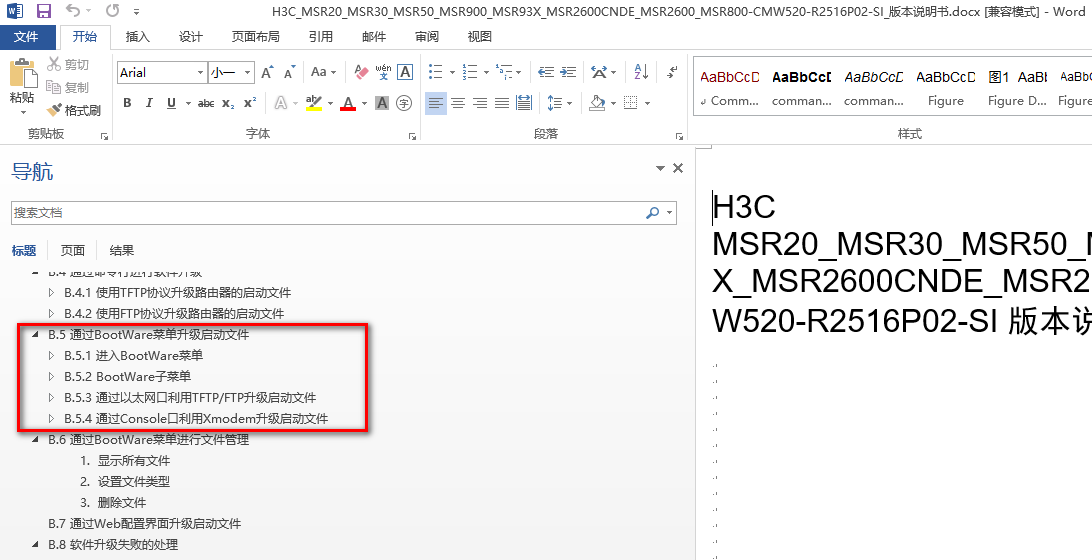Screen dimensions: 1092x560
Task: Toggle Underline formatting
Action: 171,103
